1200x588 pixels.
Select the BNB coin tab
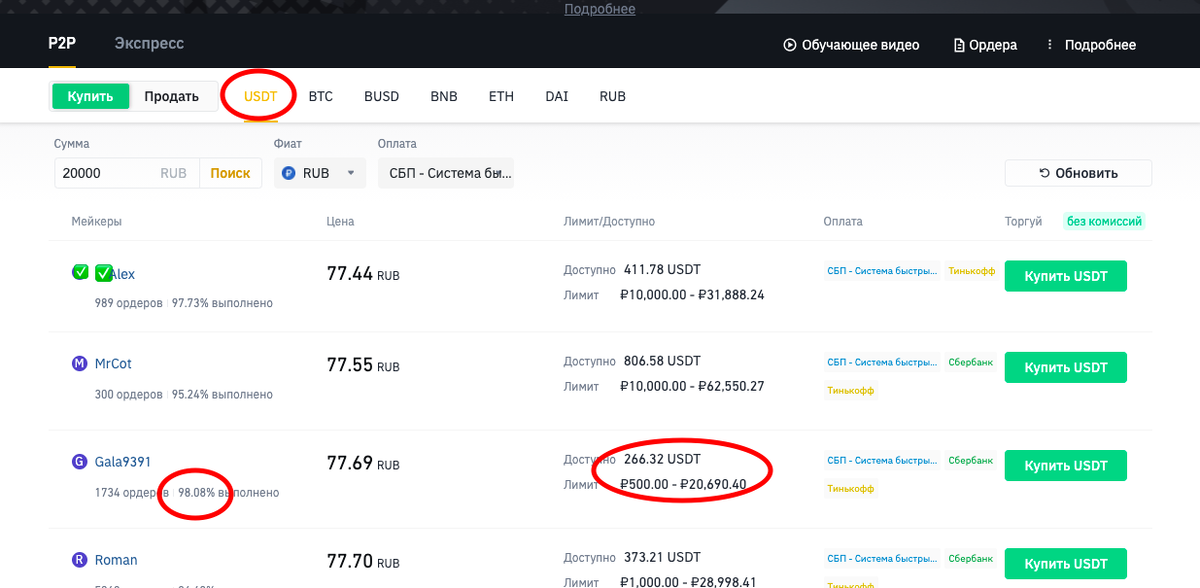tap(444, 97)
